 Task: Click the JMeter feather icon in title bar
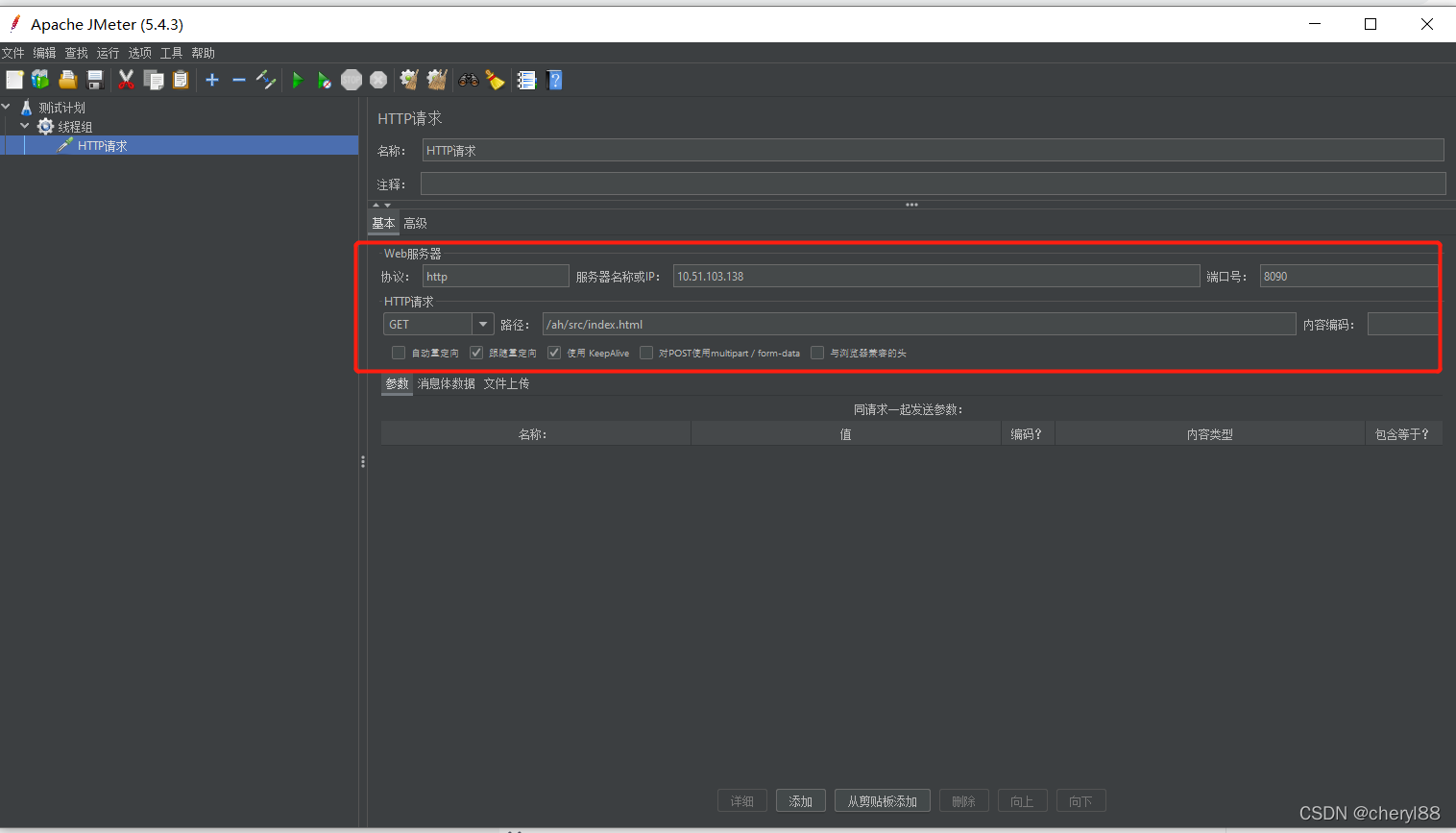[x=14, y=23]
